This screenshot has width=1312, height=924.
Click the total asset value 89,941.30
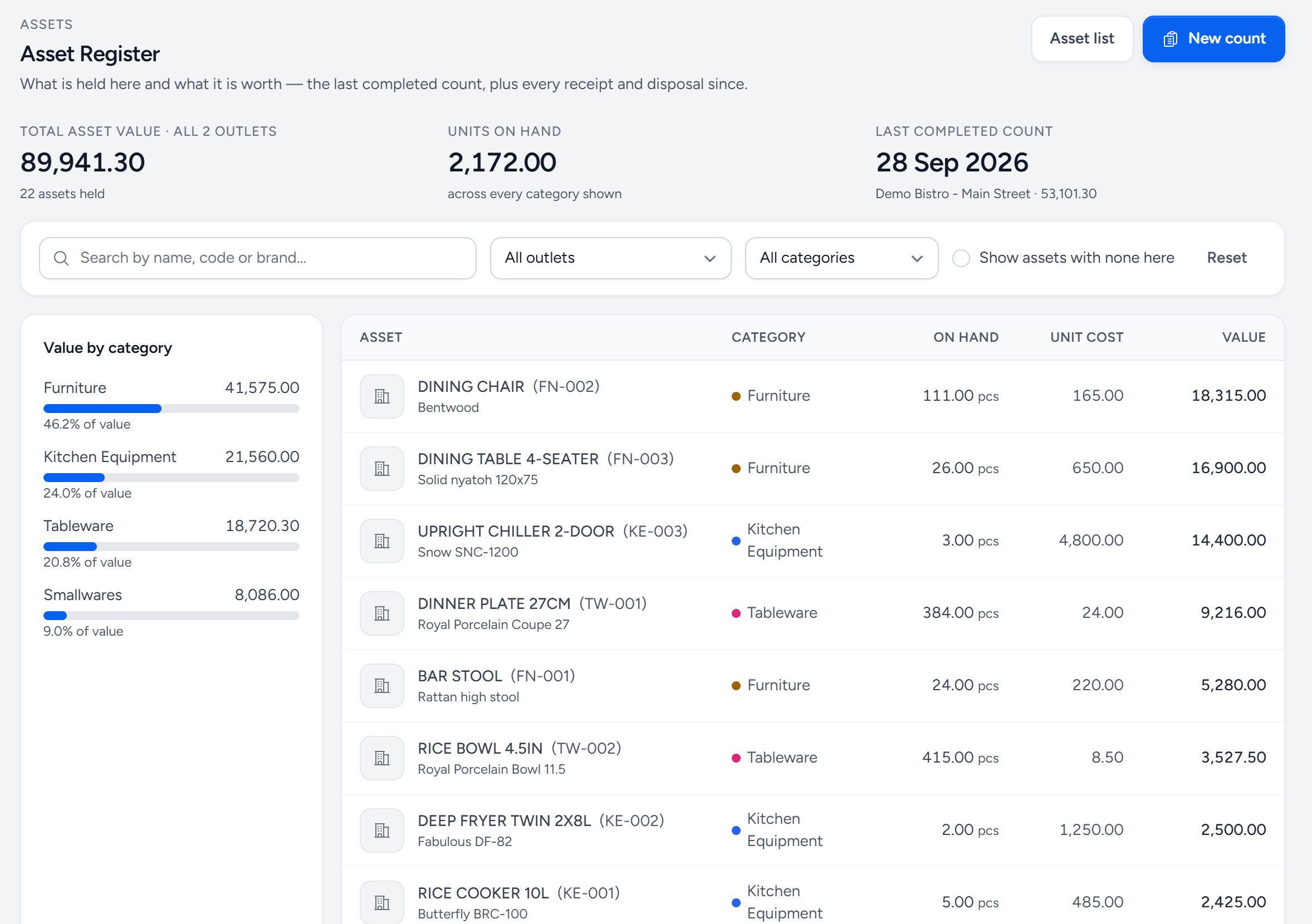[83, 163]
